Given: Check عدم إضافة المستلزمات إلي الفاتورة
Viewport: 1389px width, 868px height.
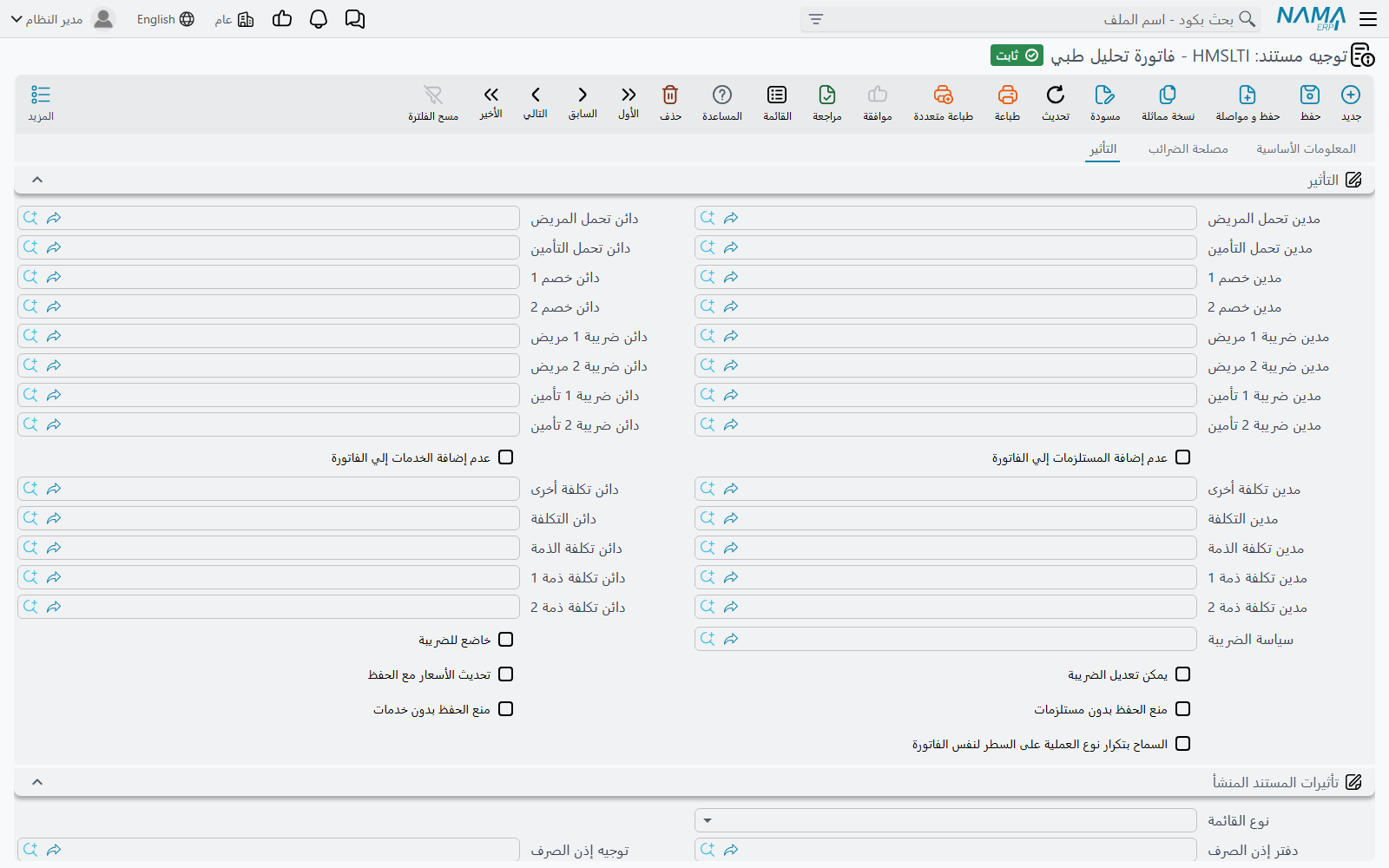Looking at the screenshot, I should pyautogui.click(x=1182, y=457).
